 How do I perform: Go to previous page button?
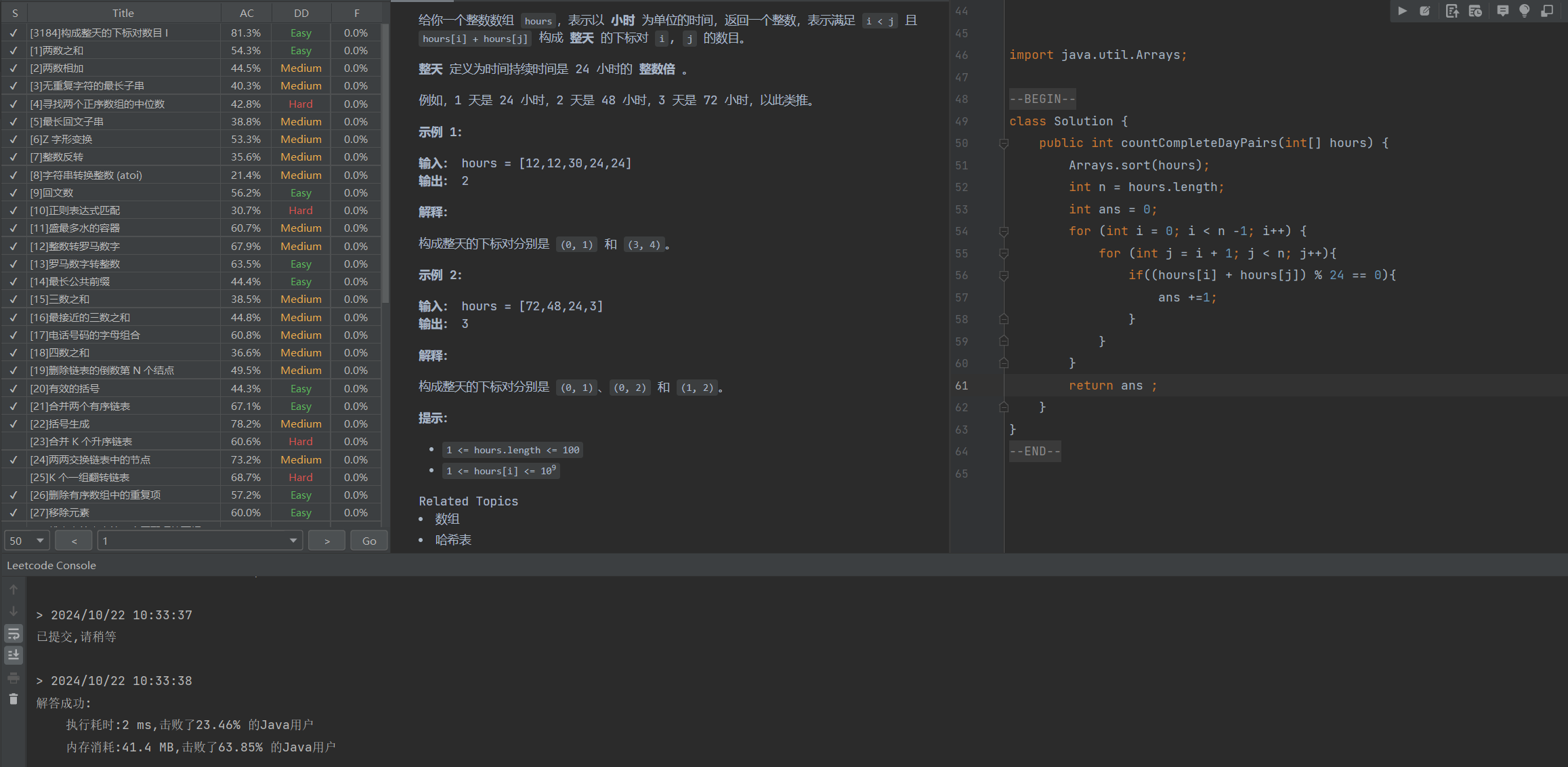coord(74,541)
